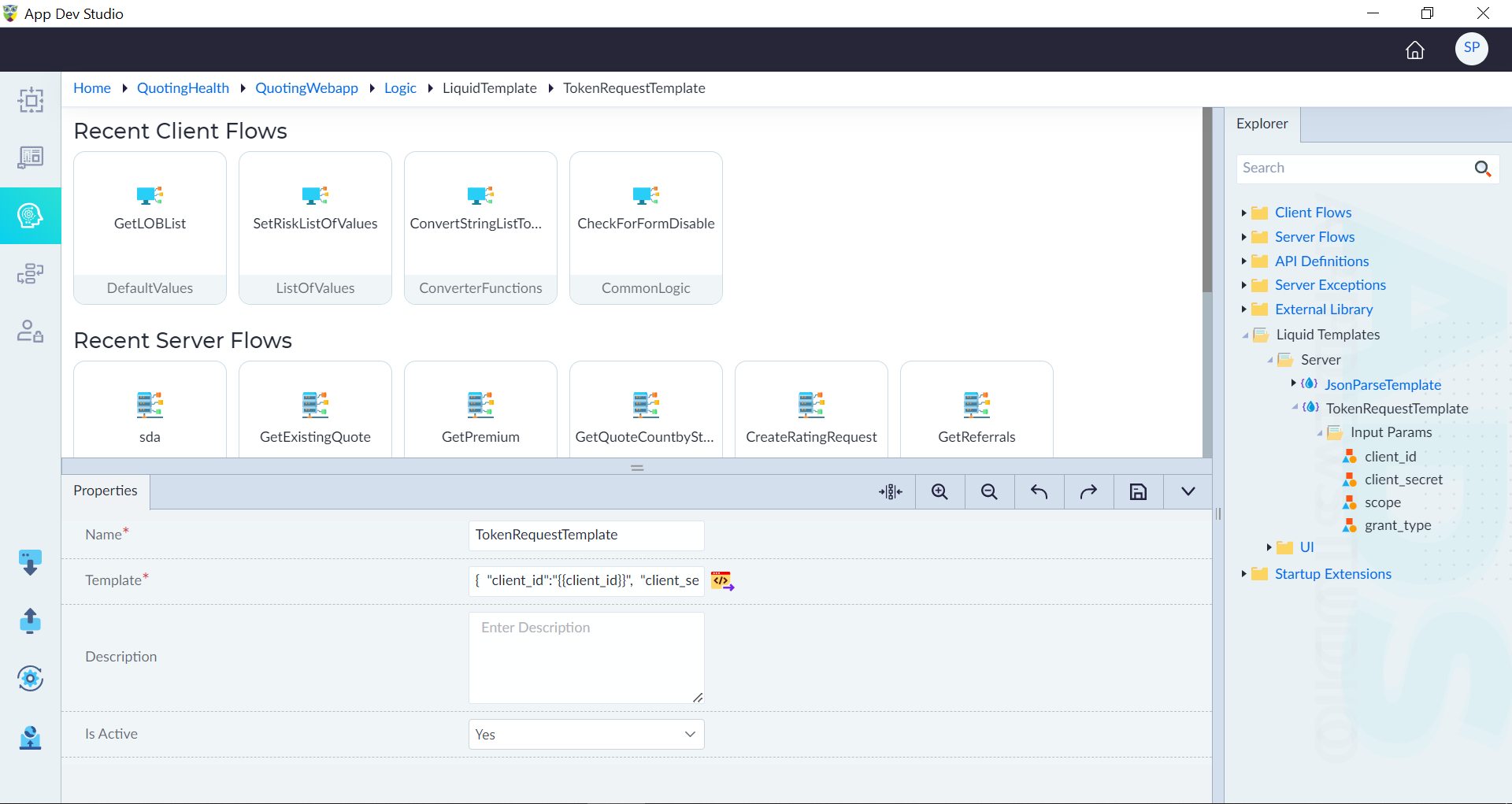Open the SP user profile avatar

[1471, 48]
